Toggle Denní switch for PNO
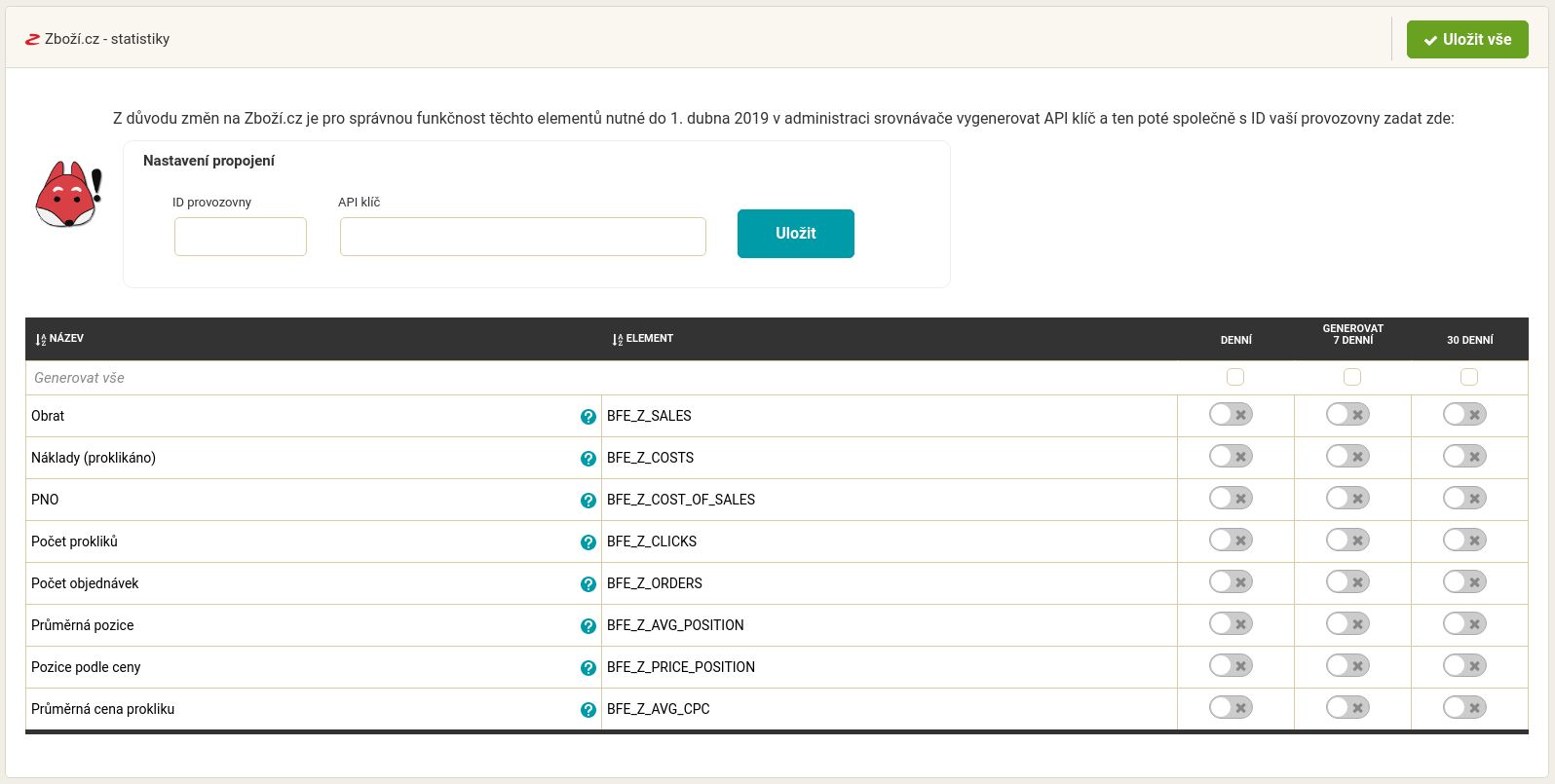The height and width of the screenshot is (784, 1555). click(1231, 499)
